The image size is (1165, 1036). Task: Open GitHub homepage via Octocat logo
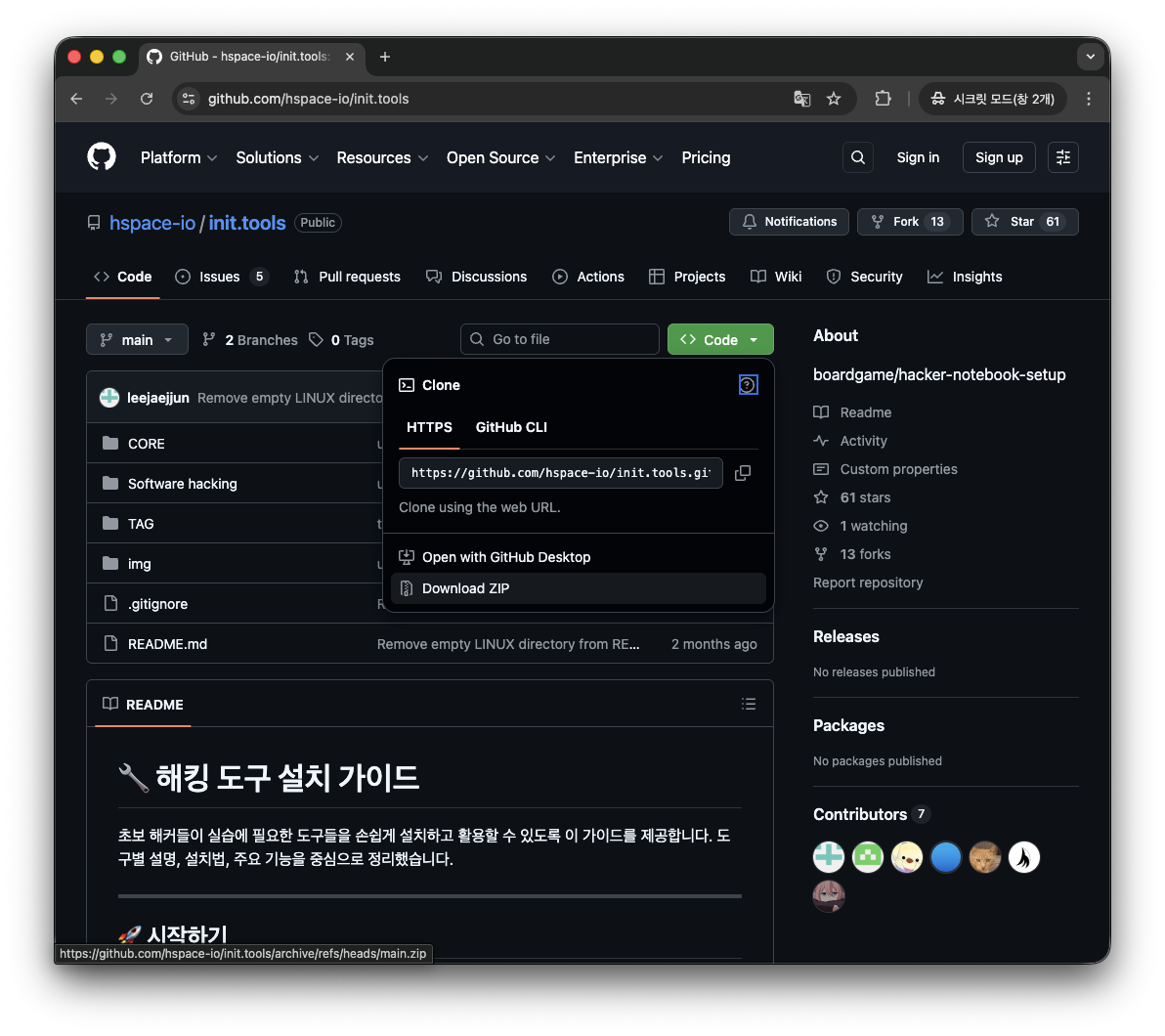click(102, 157)
